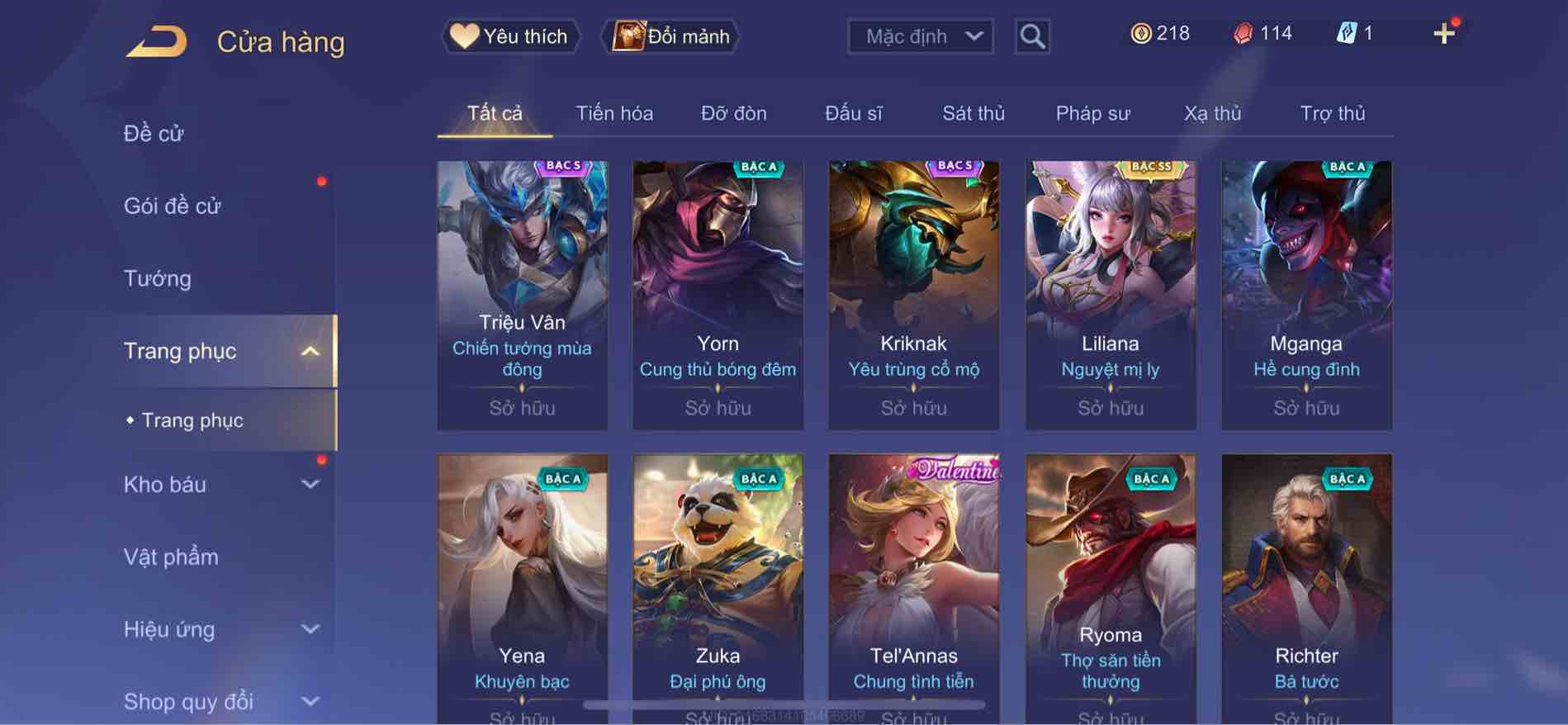Open the Mặc định sort dropdown
This screenshot has height=725, width=1568.
pos(921,36)
